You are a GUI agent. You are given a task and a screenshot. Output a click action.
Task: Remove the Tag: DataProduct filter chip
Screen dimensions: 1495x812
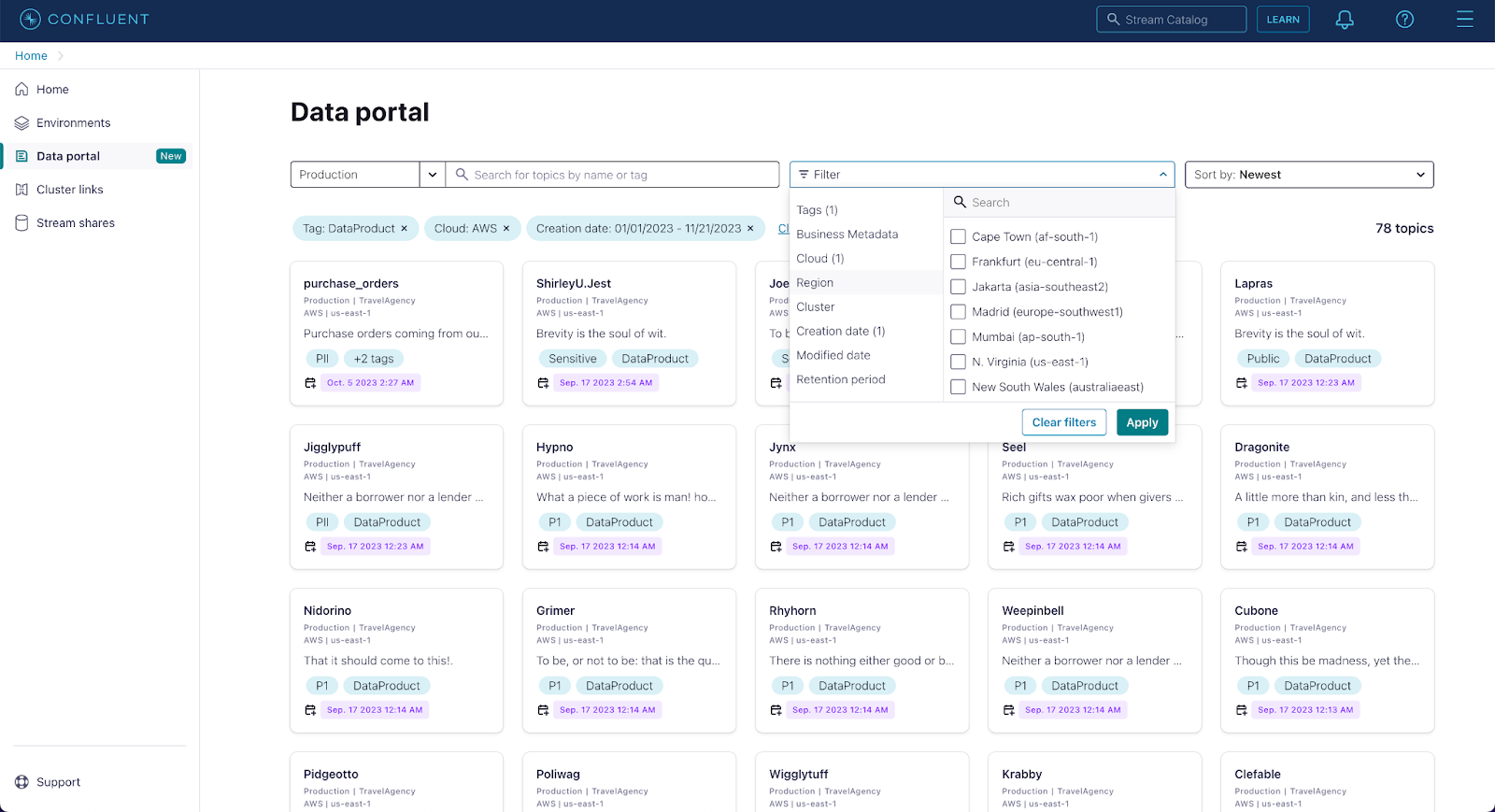point(405,228)
